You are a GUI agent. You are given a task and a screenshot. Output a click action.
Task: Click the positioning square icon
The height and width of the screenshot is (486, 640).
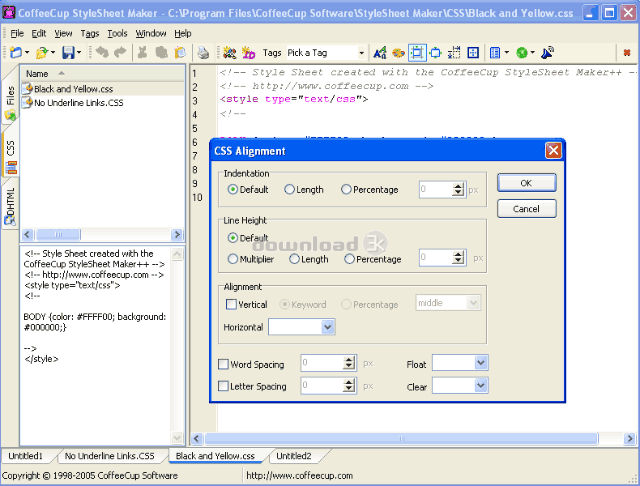point(473,53)
